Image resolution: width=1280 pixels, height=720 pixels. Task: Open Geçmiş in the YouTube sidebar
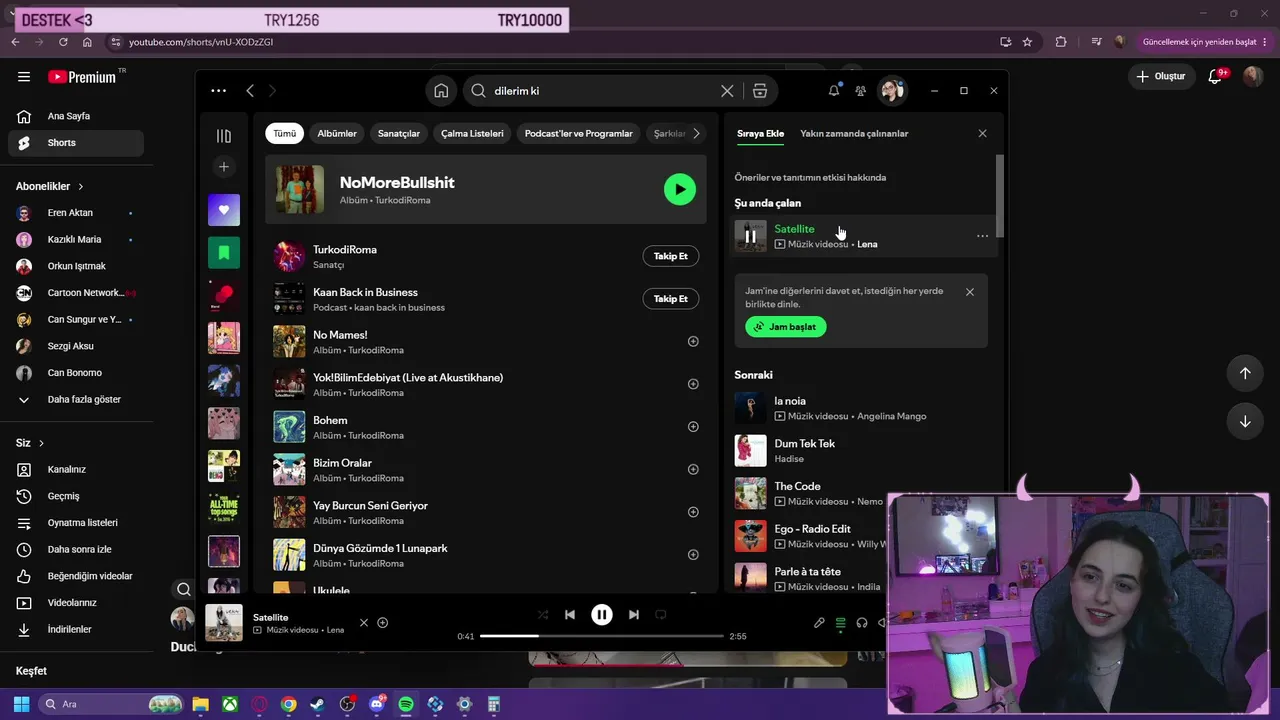pos(76,496)
